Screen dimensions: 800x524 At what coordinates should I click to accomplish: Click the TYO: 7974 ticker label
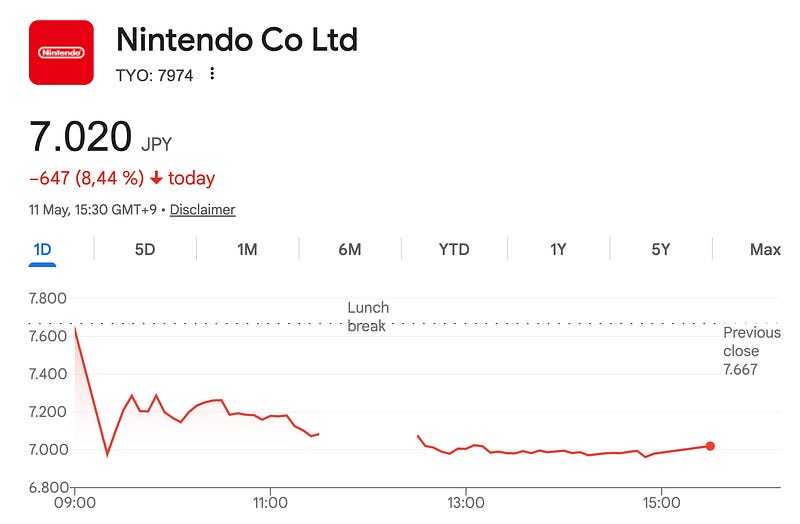point(155,76)
